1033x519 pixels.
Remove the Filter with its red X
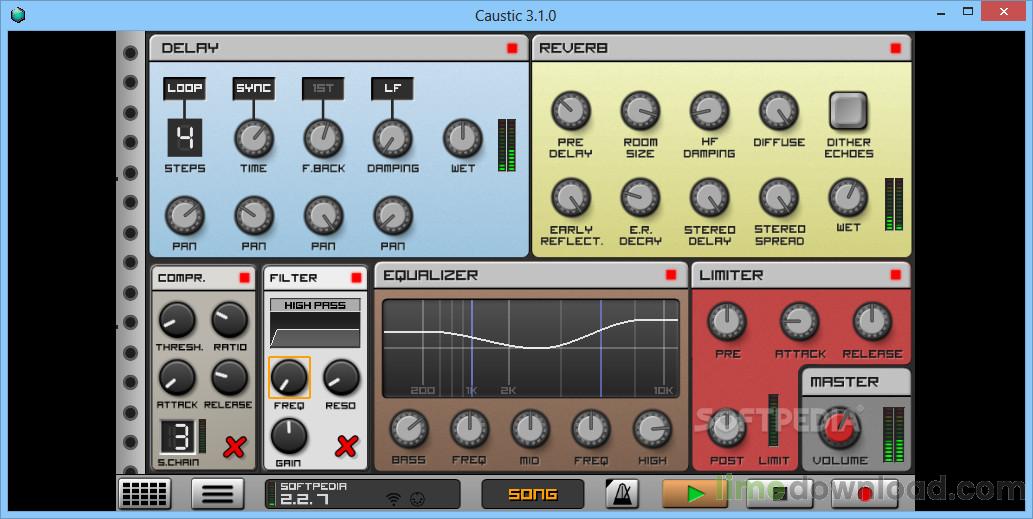[346, 447]
